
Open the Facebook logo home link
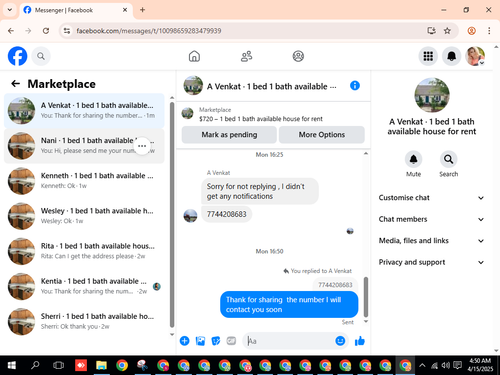coord(17,56)
